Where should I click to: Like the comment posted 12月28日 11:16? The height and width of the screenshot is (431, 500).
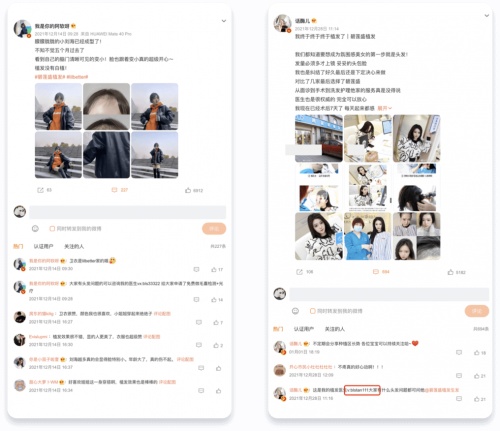tap(477, 399)
